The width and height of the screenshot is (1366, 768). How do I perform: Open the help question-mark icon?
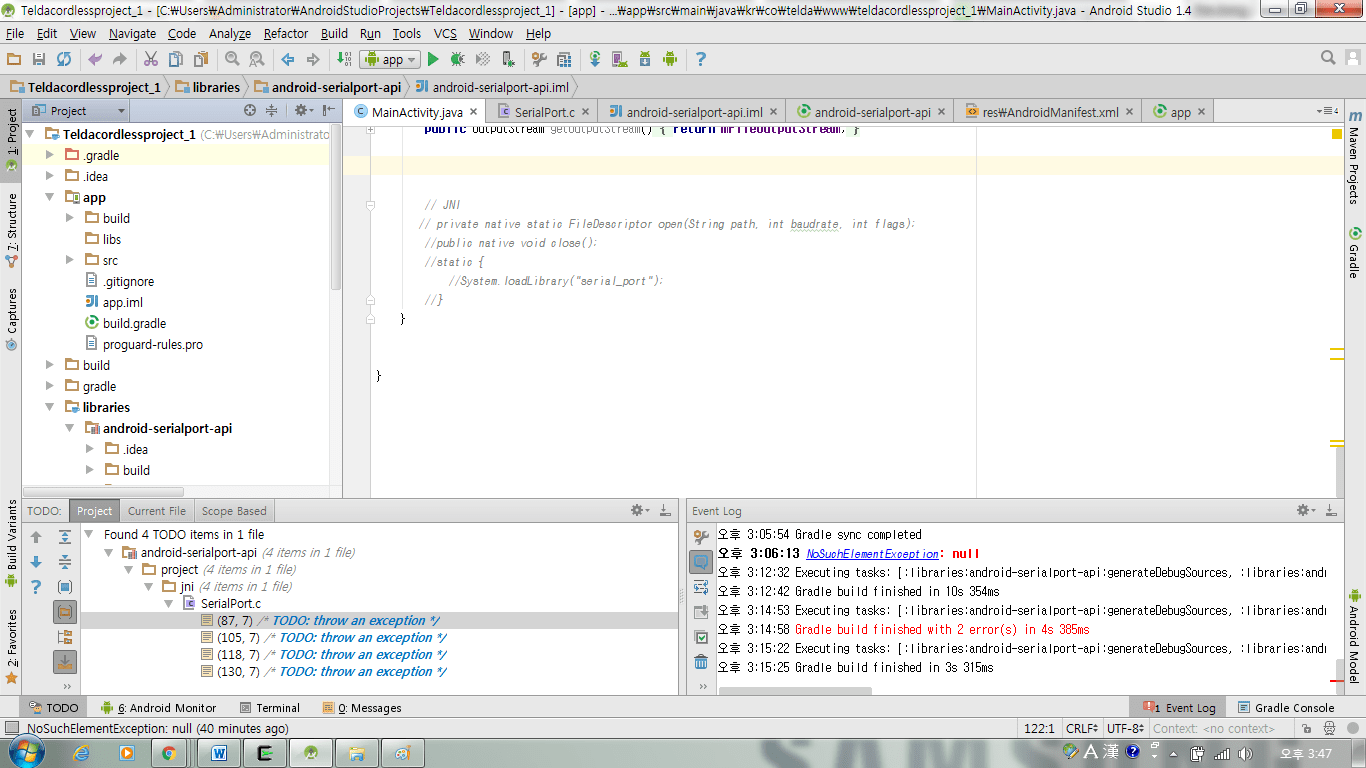click(701, 59)
